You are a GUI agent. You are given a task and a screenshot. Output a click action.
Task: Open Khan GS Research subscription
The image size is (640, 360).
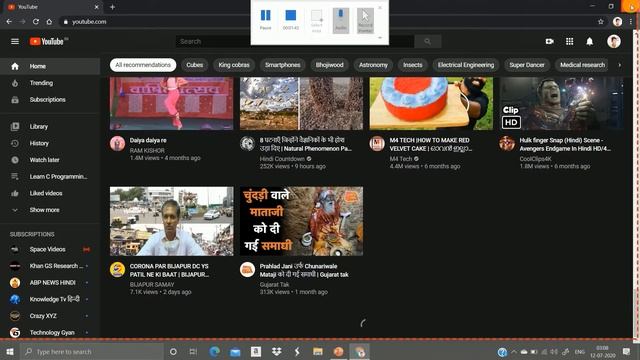click(50, 266)
